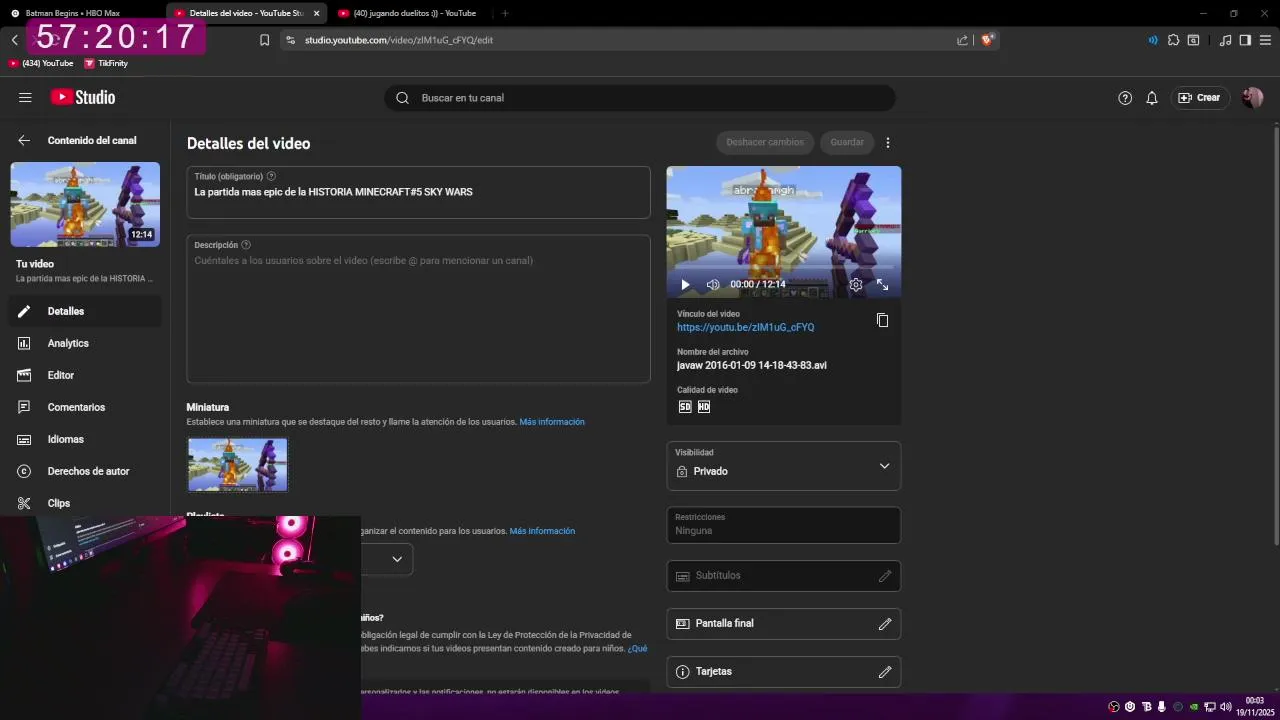Screen dimensions: 1280x720
Task: Click the share page icon in address bar
Action: [962, 40]
